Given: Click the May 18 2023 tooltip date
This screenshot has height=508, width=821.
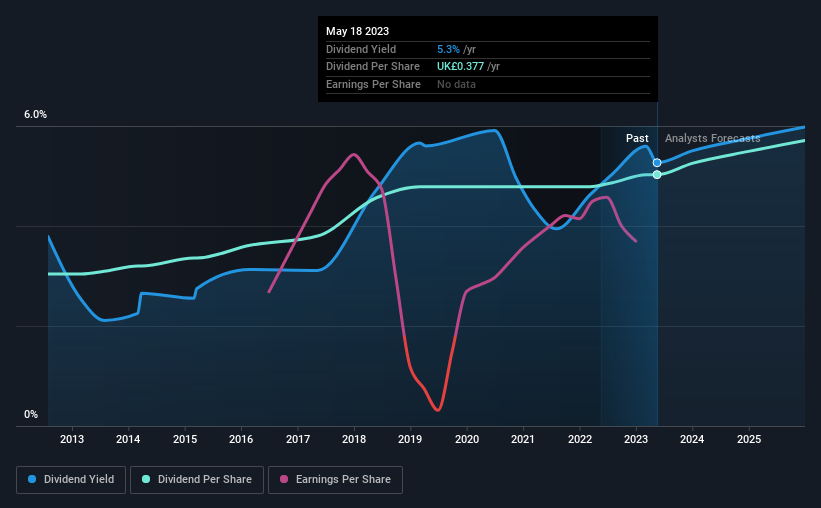Looking at the screenshot, I should pyautogui.click(x=357, y=31).
